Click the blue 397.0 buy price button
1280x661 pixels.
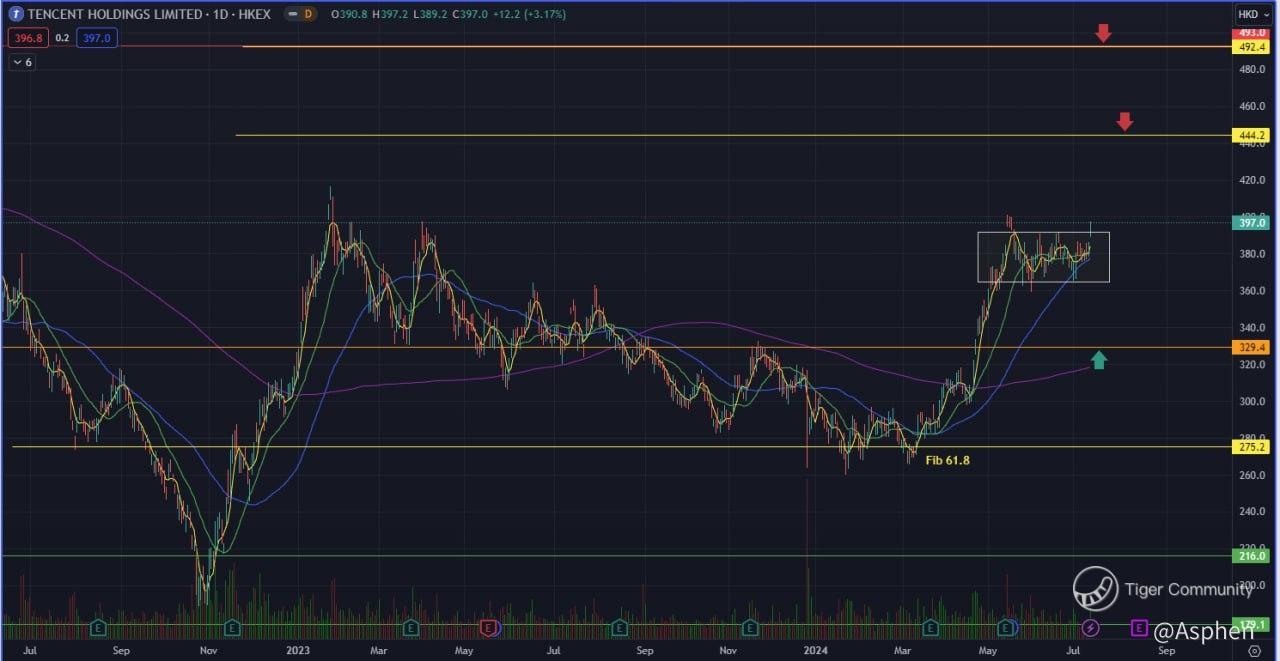[96, 38]
